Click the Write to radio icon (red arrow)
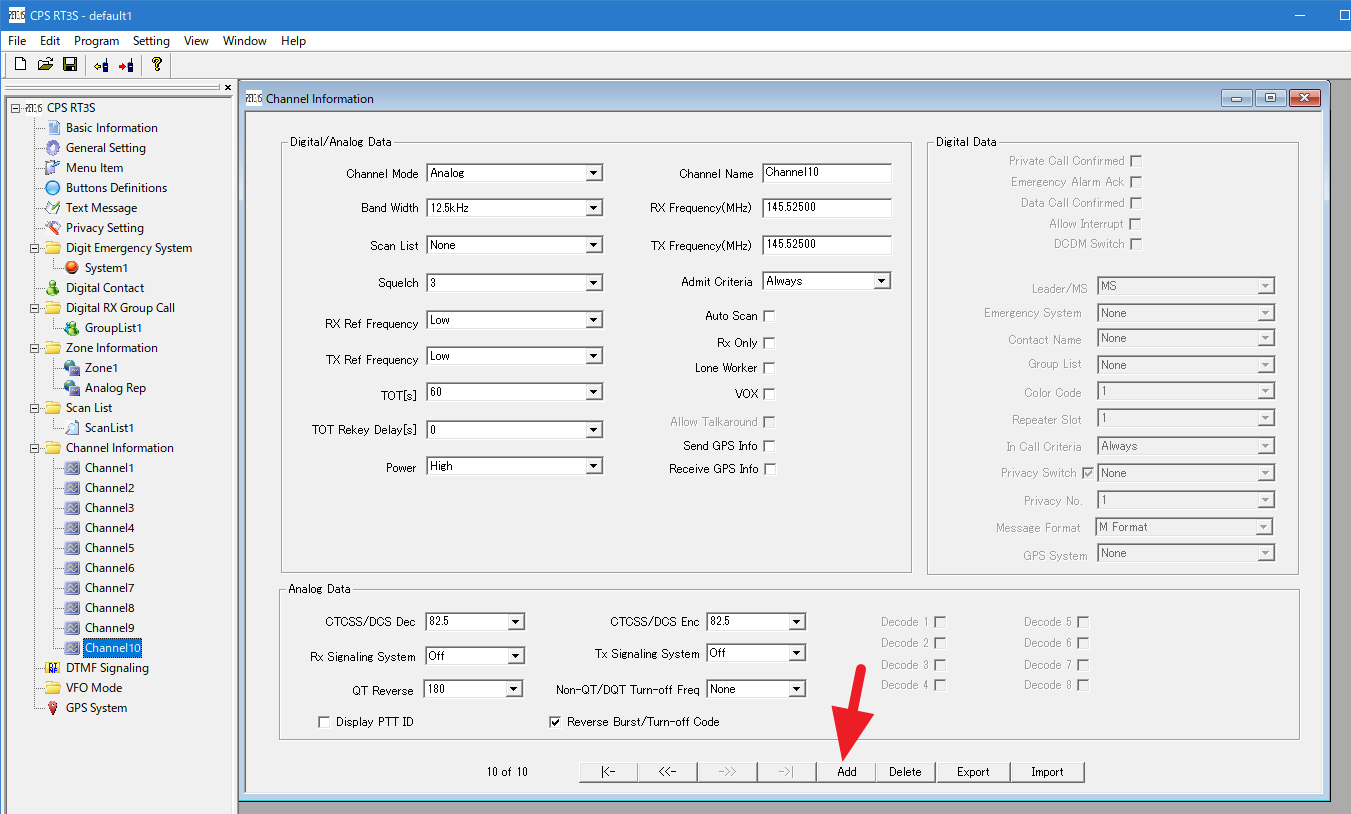 click(126, 65)
